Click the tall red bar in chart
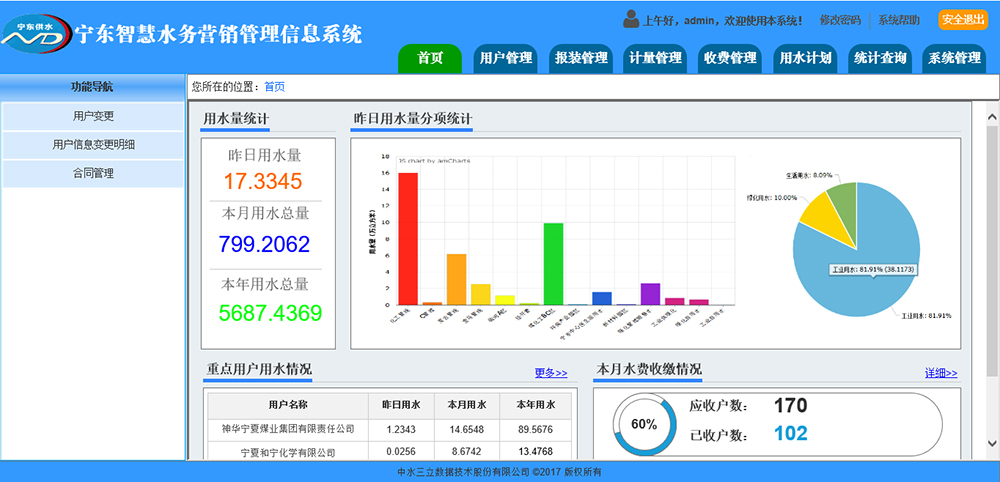This screenshot has width=1000, height=482. pos(407,238)
